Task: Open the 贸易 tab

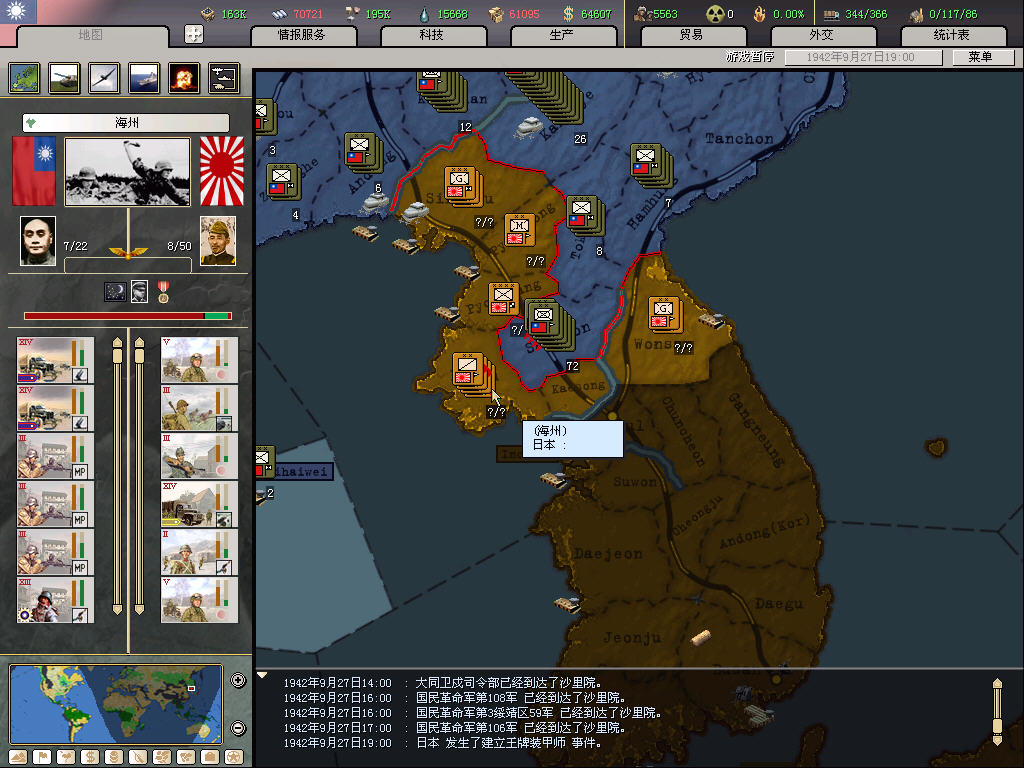Action: click(x=692, y=35)
